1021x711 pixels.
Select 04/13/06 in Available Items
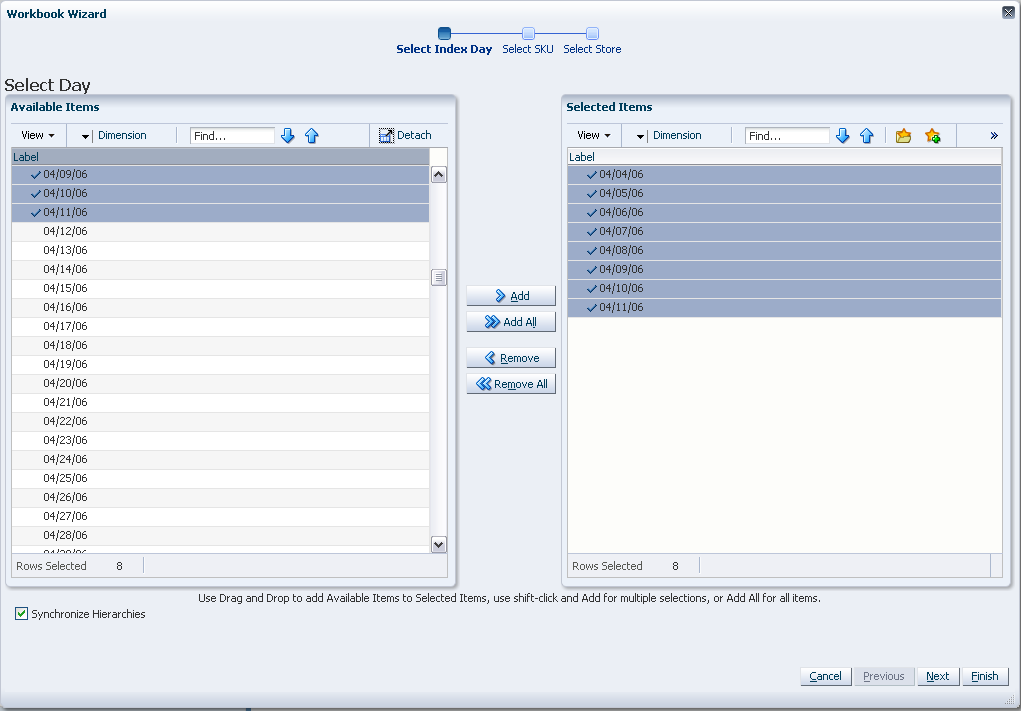[220, 250]
